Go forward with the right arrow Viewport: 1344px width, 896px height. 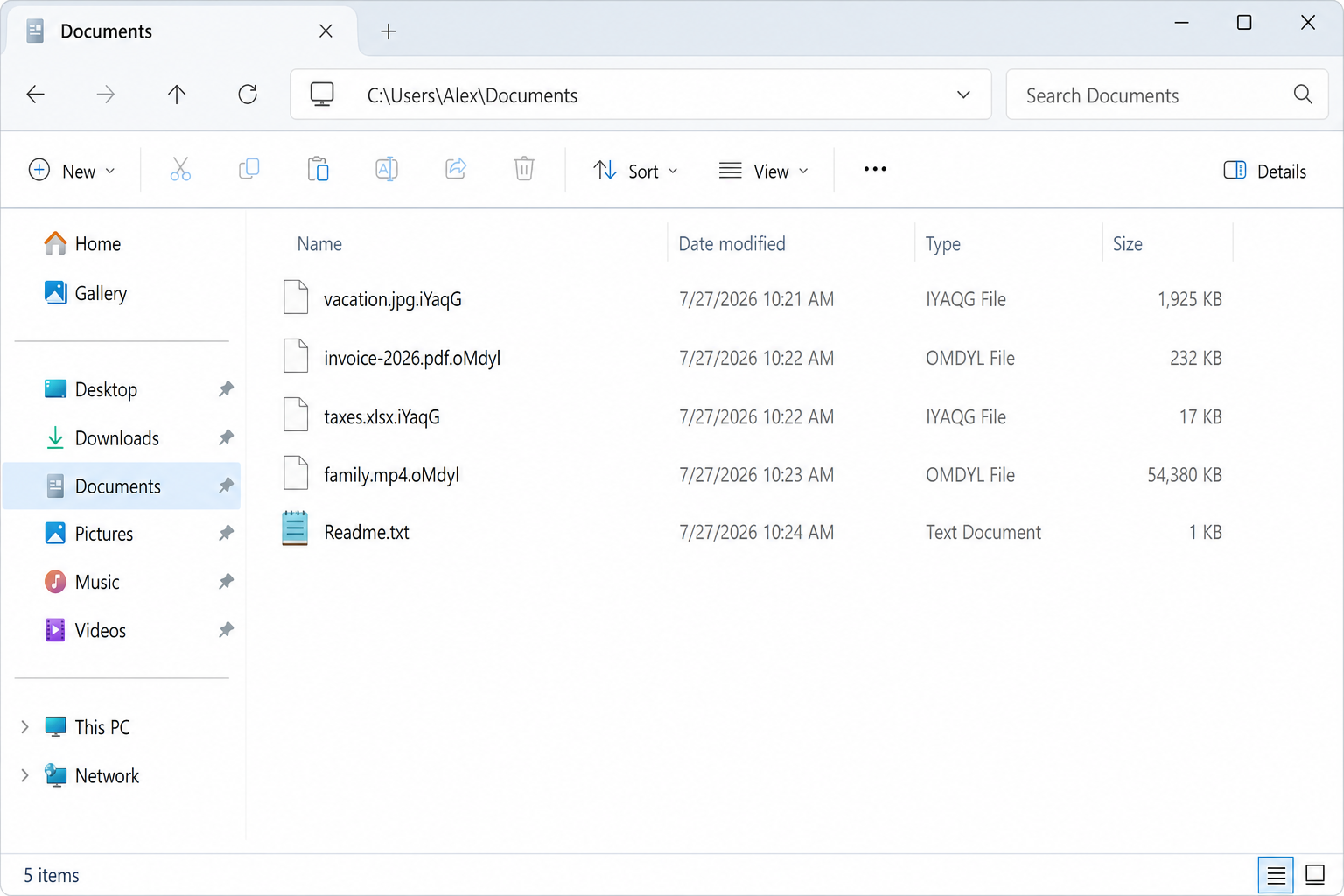(x=106, y=94)
